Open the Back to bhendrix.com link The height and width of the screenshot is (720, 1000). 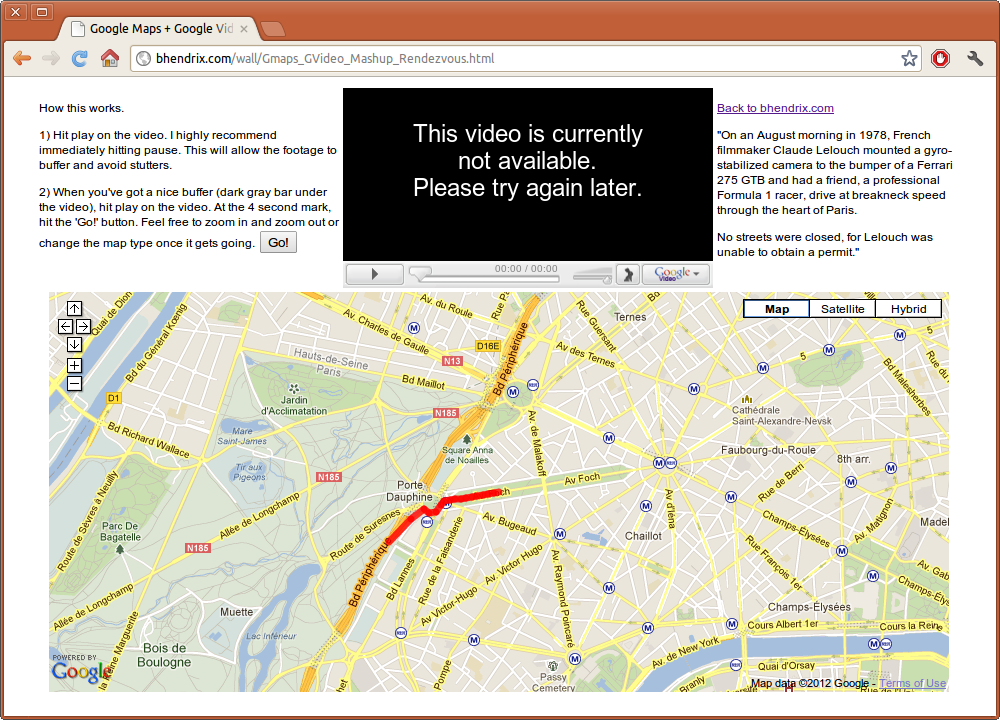[x=775, y=108]
